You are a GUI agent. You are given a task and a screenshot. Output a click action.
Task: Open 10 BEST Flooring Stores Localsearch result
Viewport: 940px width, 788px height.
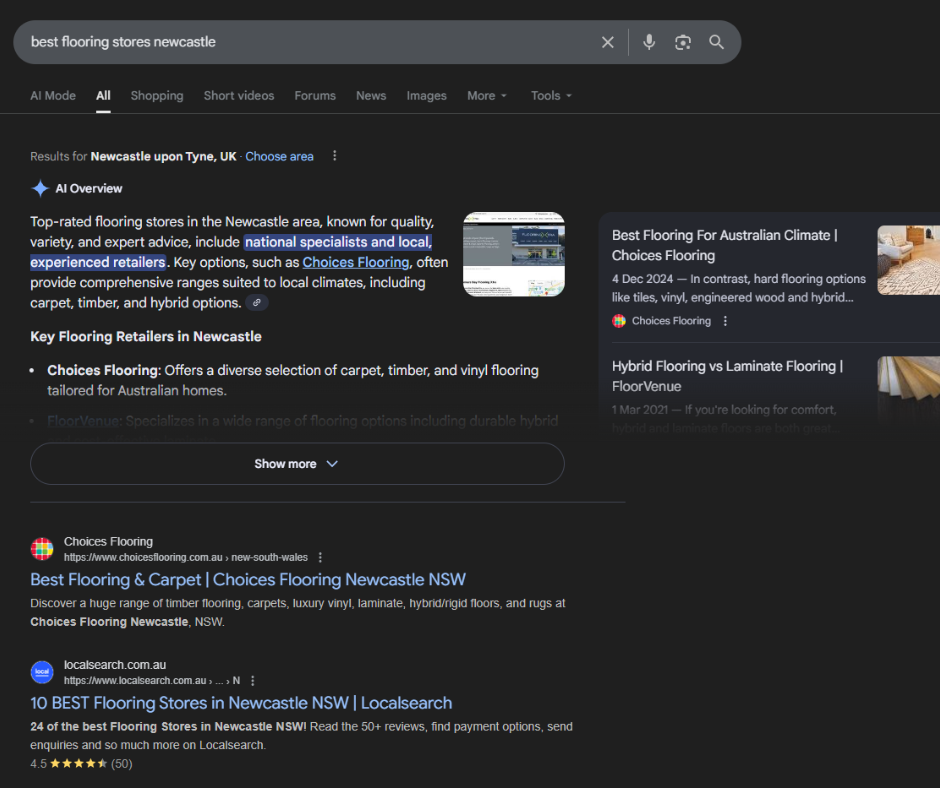[x=241, y=703]
